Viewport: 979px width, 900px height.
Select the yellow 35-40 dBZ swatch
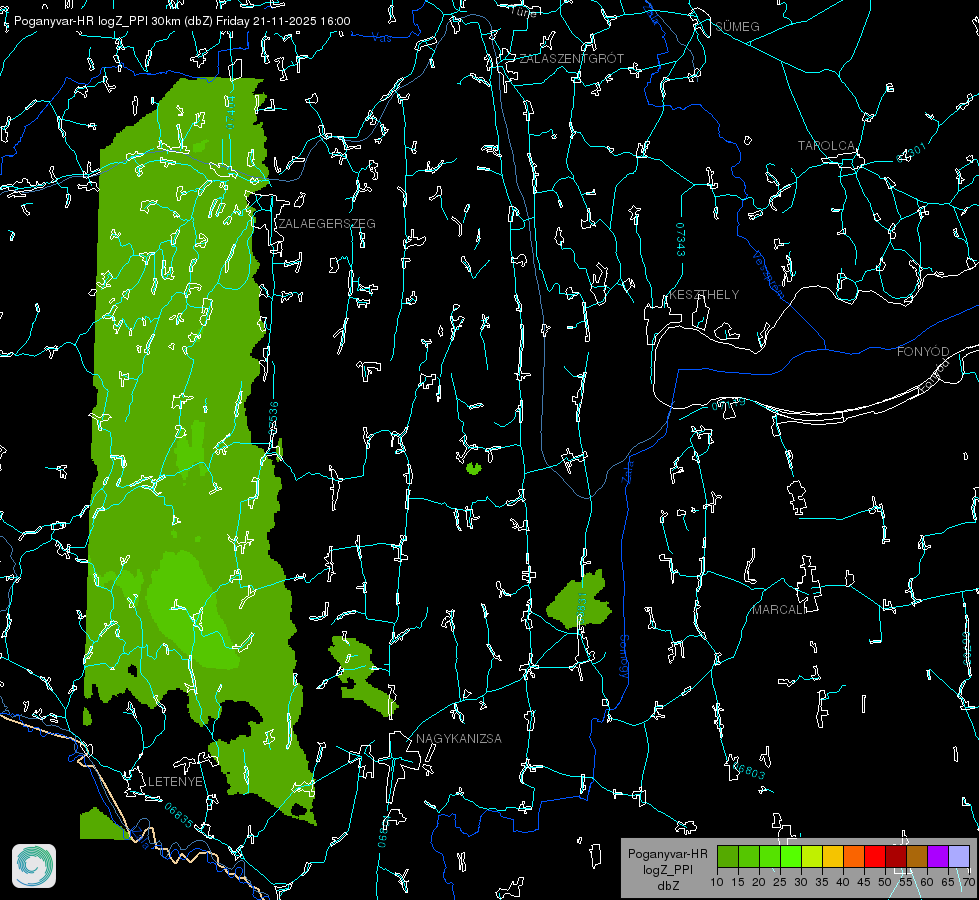pyautogui.click(x=833, y=856)
